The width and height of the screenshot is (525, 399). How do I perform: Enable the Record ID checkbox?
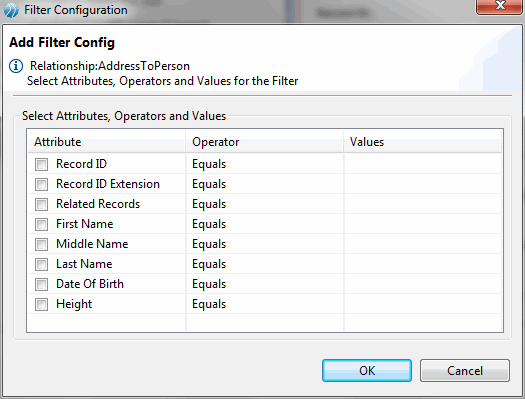[42, 164]
